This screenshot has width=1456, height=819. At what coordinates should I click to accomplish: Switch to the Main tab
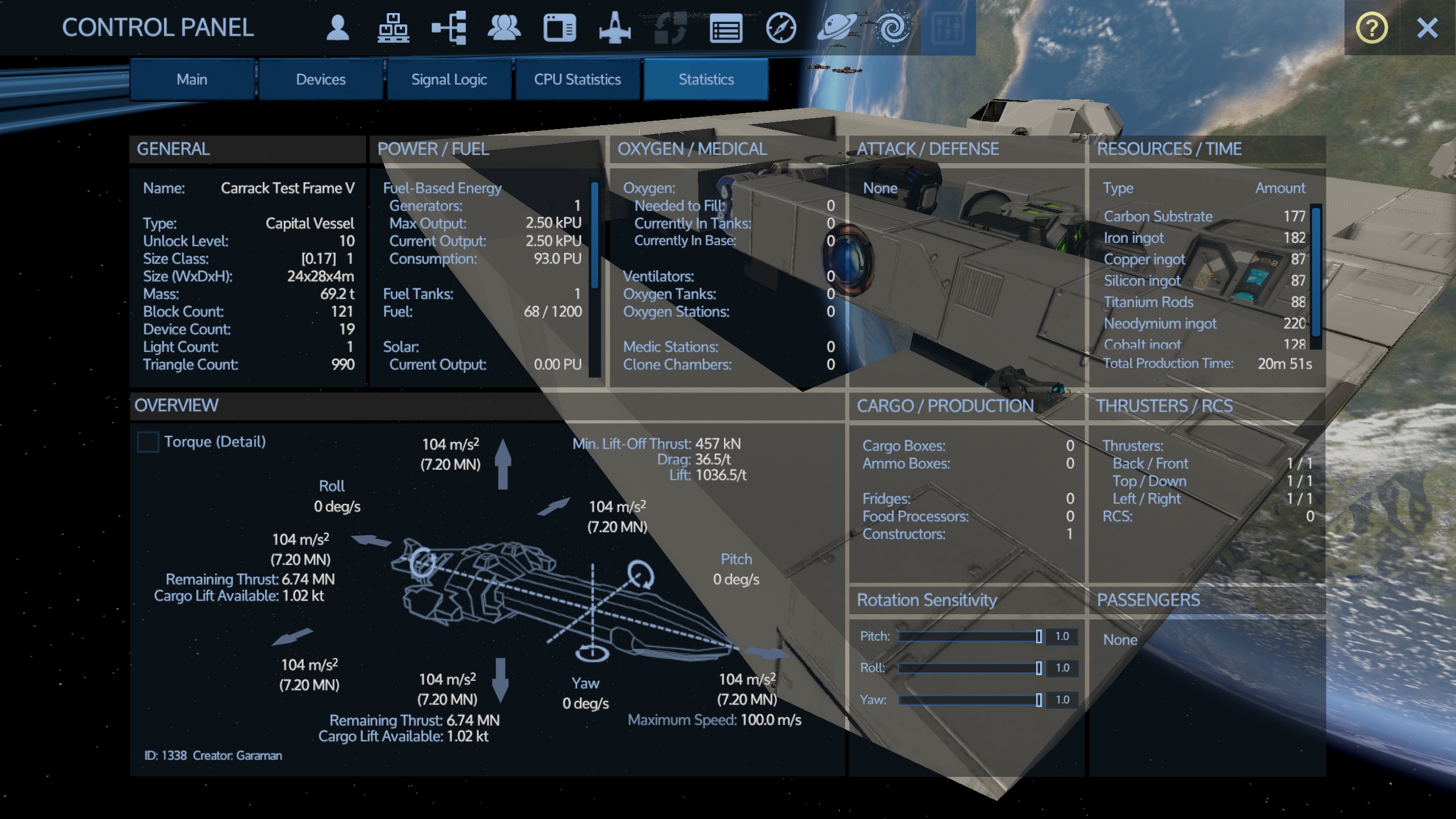click(x=192, y=79)
